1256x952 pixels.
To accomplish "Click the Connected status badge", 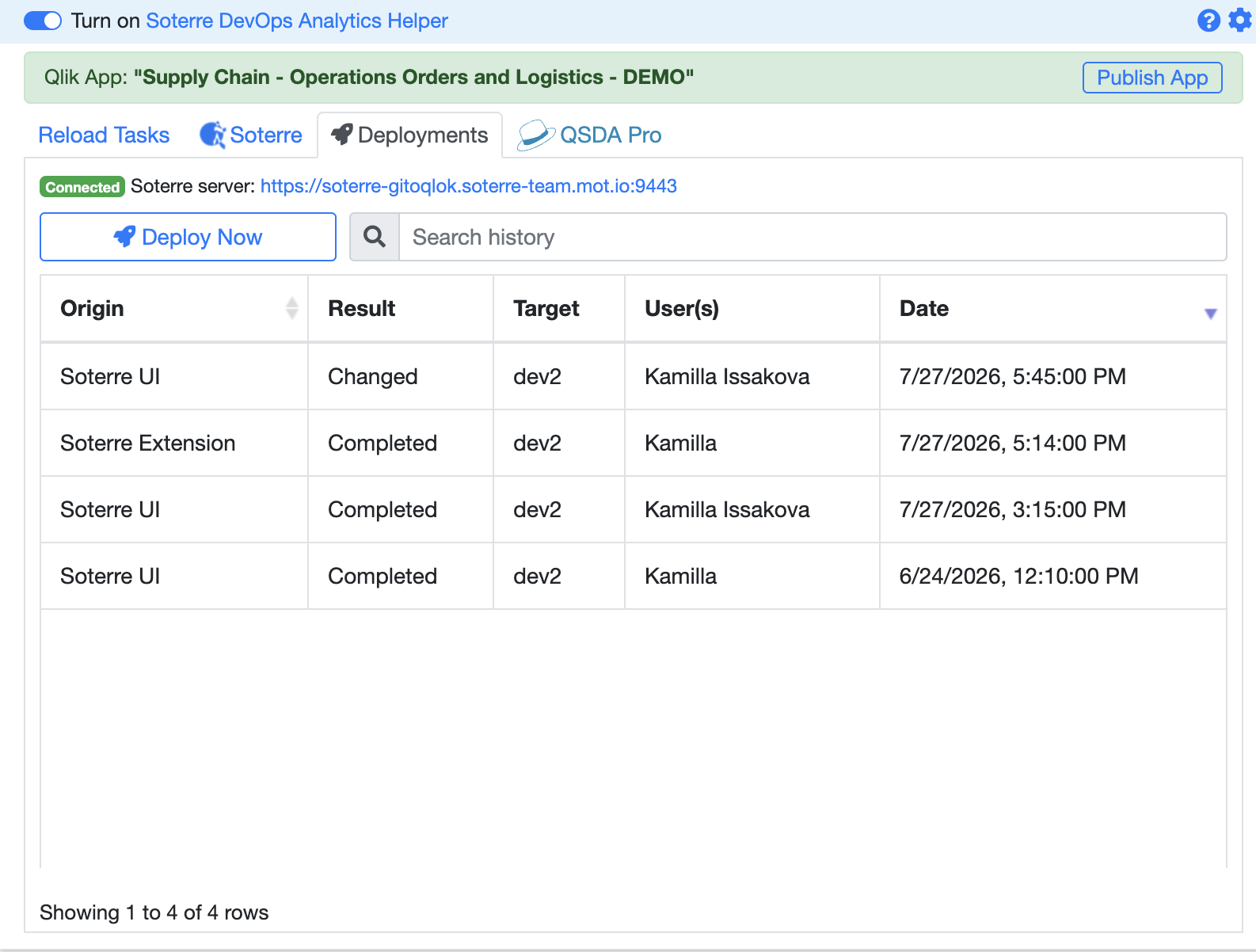I will [82, 187].
